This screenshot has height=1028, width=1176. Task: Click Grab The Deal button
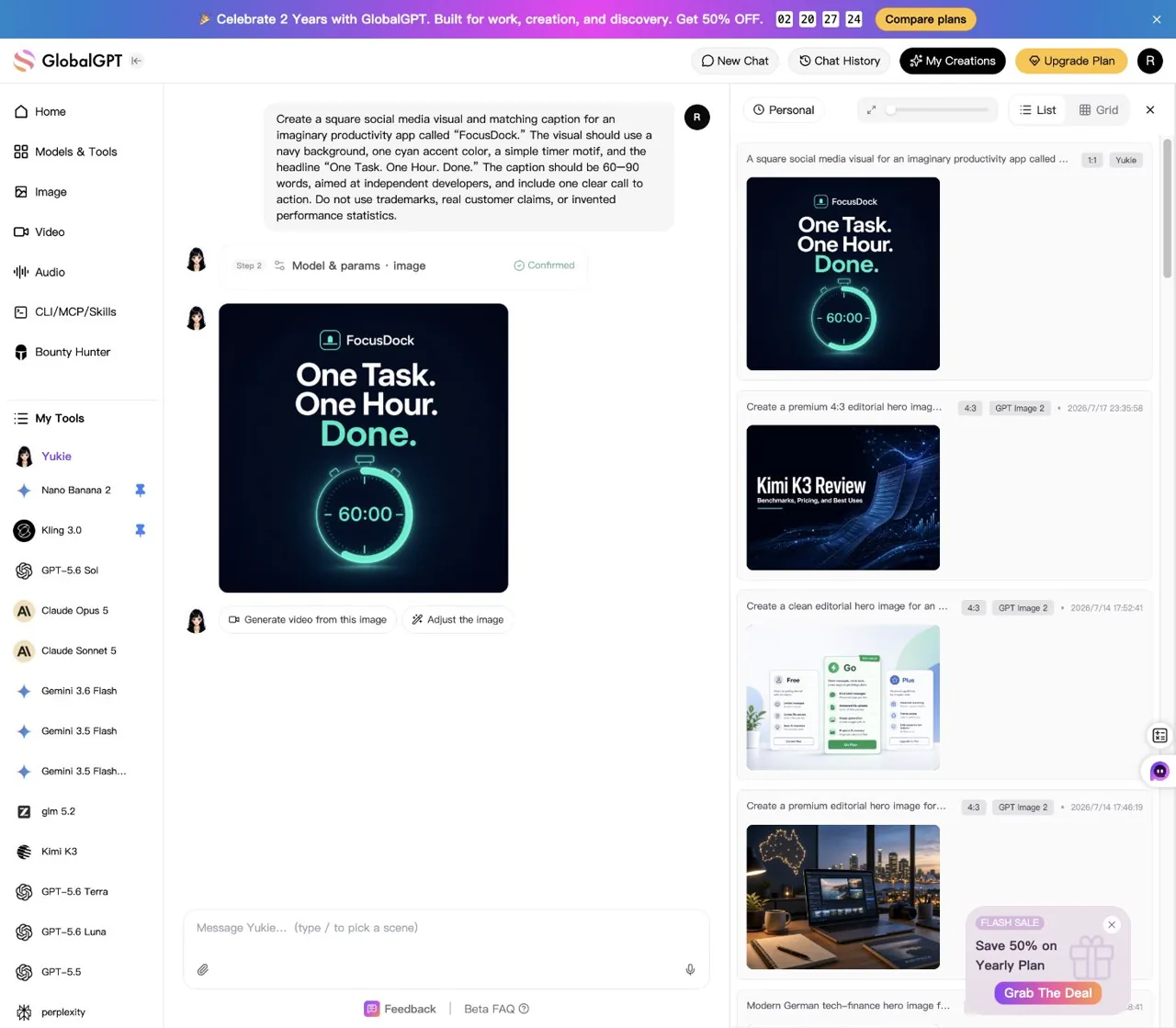click(1047, 993)
